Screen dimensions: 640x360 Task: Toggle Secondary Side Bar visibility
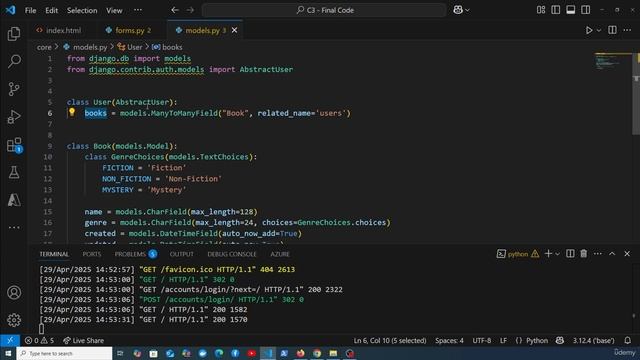[x=585, y=10]
